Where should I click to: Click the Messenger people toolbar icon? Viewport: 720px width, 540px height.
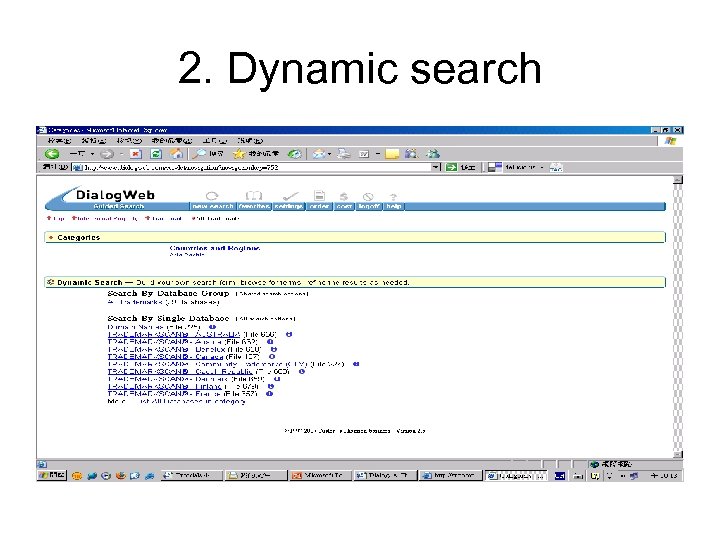click(x=433, y=154)
